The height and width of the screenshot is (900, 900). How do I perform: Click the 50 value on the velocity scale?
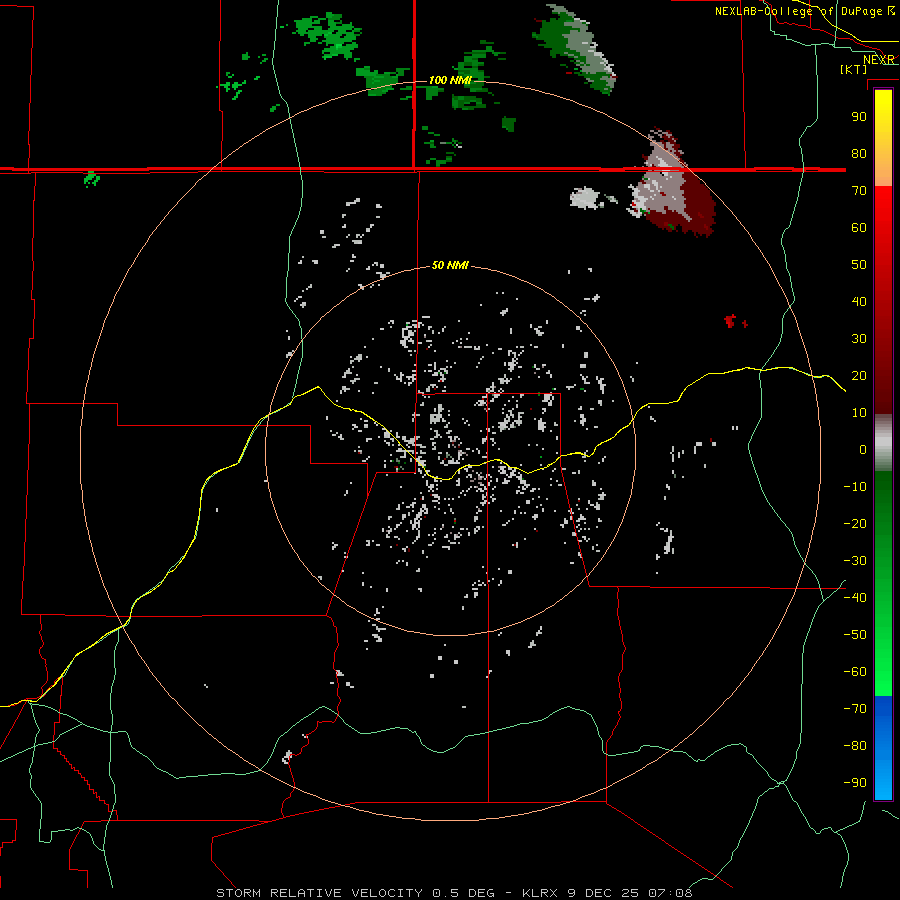[859, 265]
